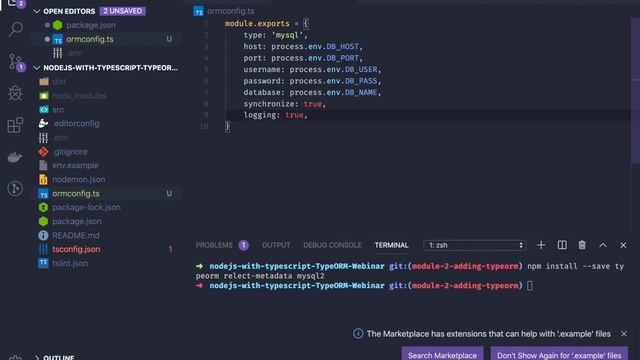Open the Source Control view
This screenshot has width=640, height=360.
pyautogui.click(x=16, y=62)
